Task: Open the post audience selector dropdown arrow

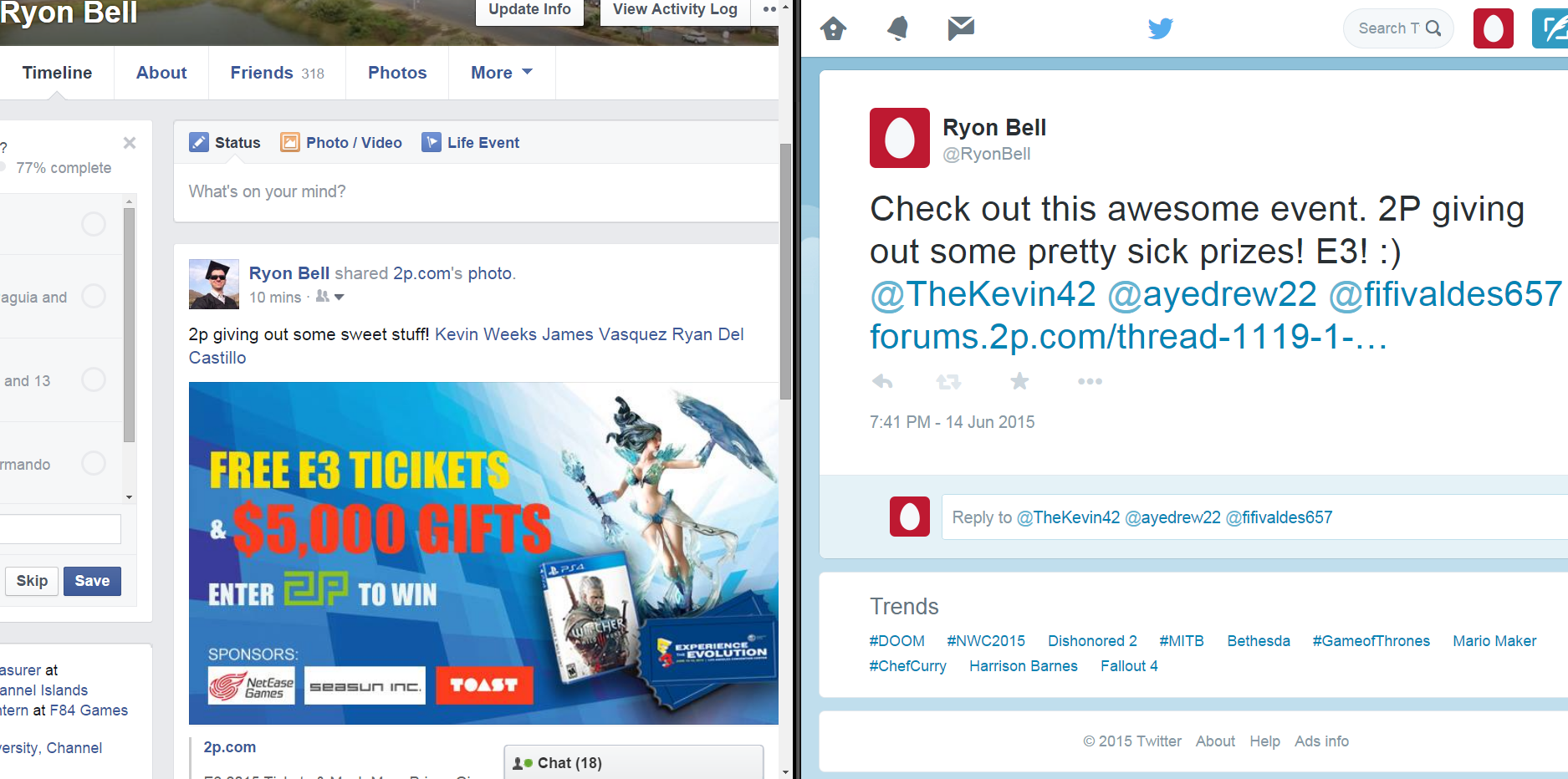Action: coord(340,298)
